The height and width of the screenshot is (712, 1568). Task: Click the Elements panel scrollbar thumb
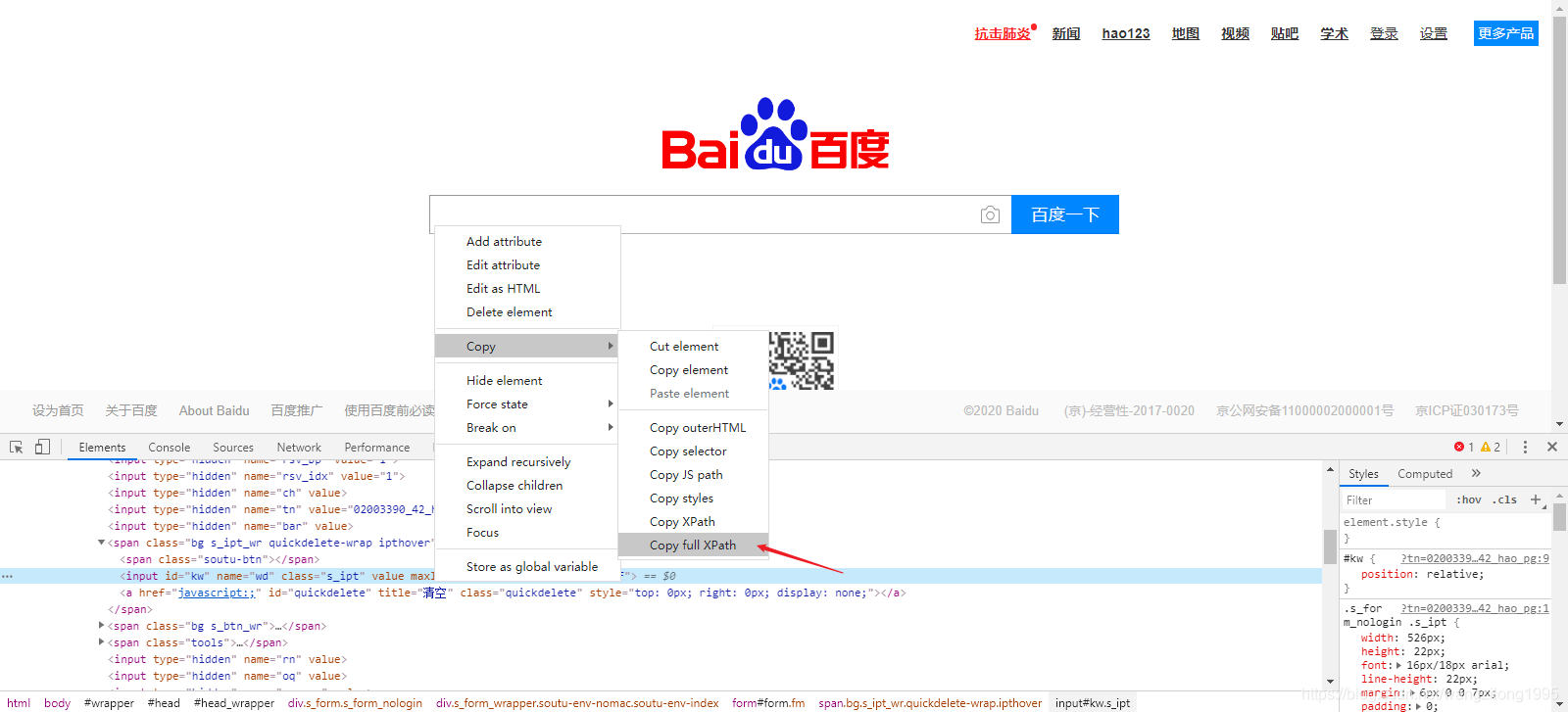[1330, 546]
